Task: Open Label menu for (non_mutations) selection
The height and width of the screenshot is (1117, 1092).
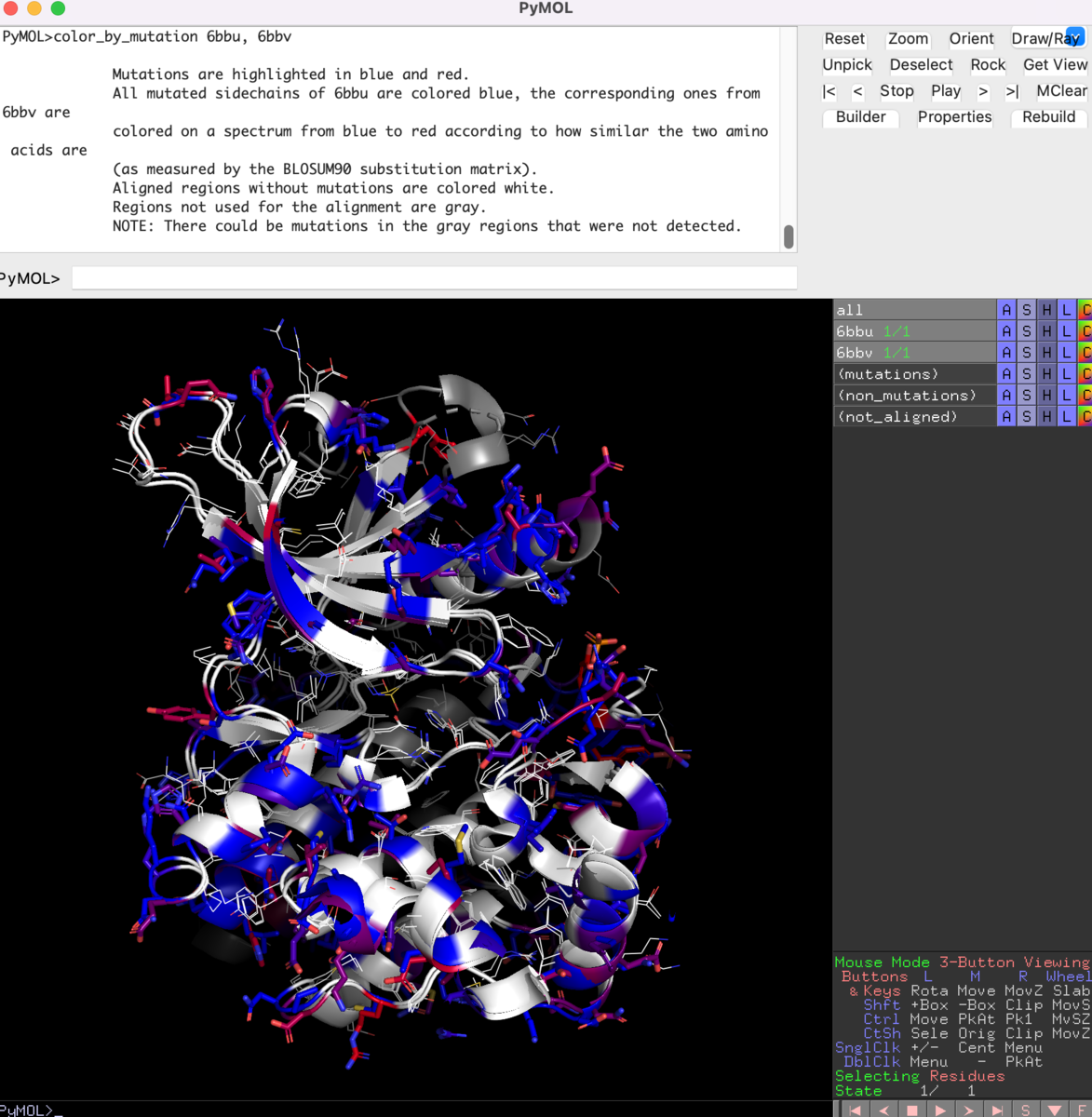Action: 1066,396
